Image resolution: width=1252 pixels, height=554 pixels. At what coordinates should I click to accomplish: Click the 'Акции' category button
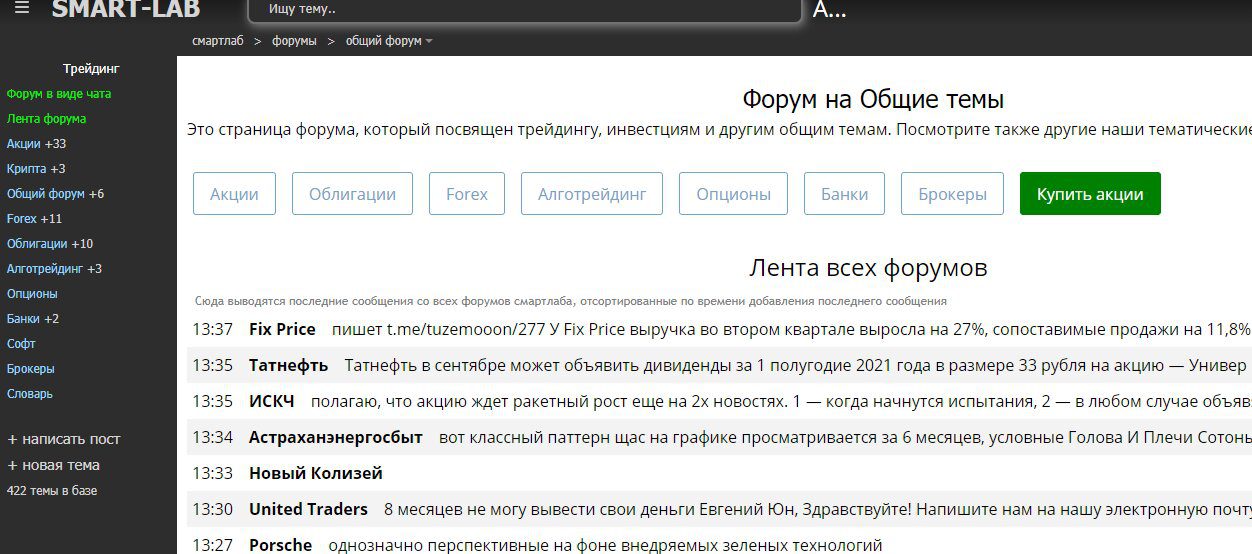pyautogui.click(x=234, y=194)
